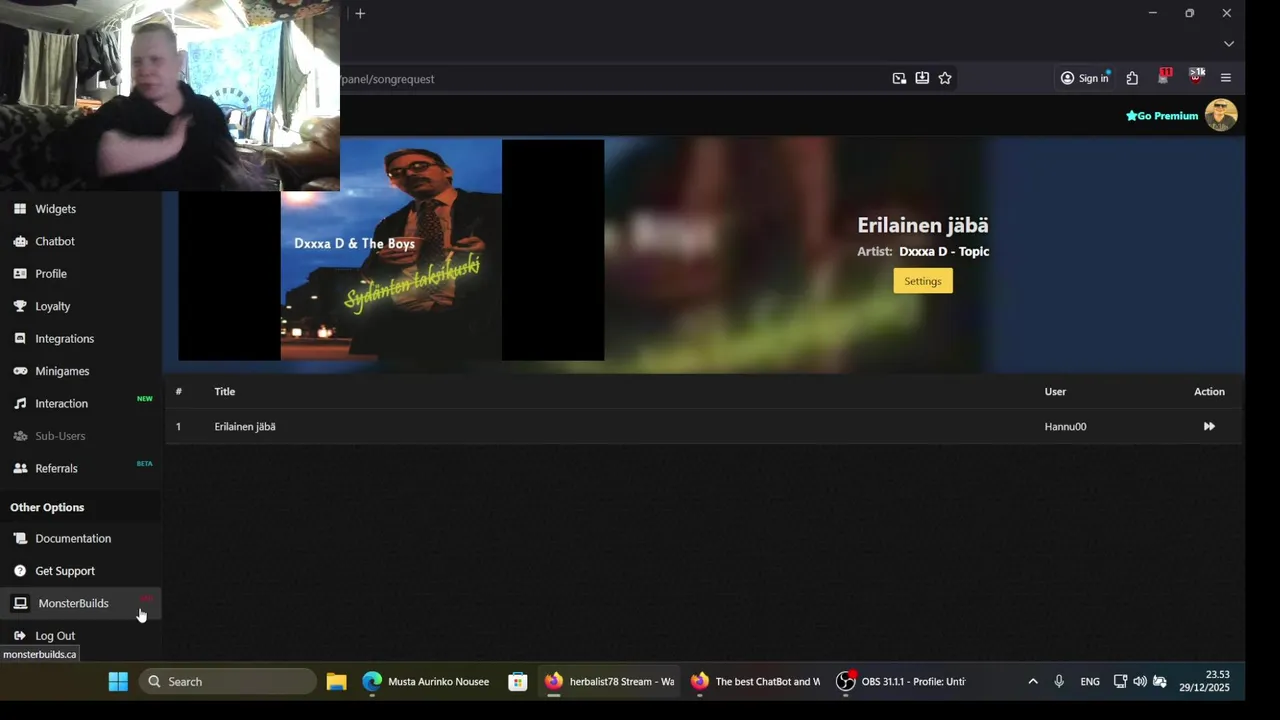The height and width of the screenshot is (720, 1280).
Task: Open the Widgets sidebar section
Action: [55, 209]
